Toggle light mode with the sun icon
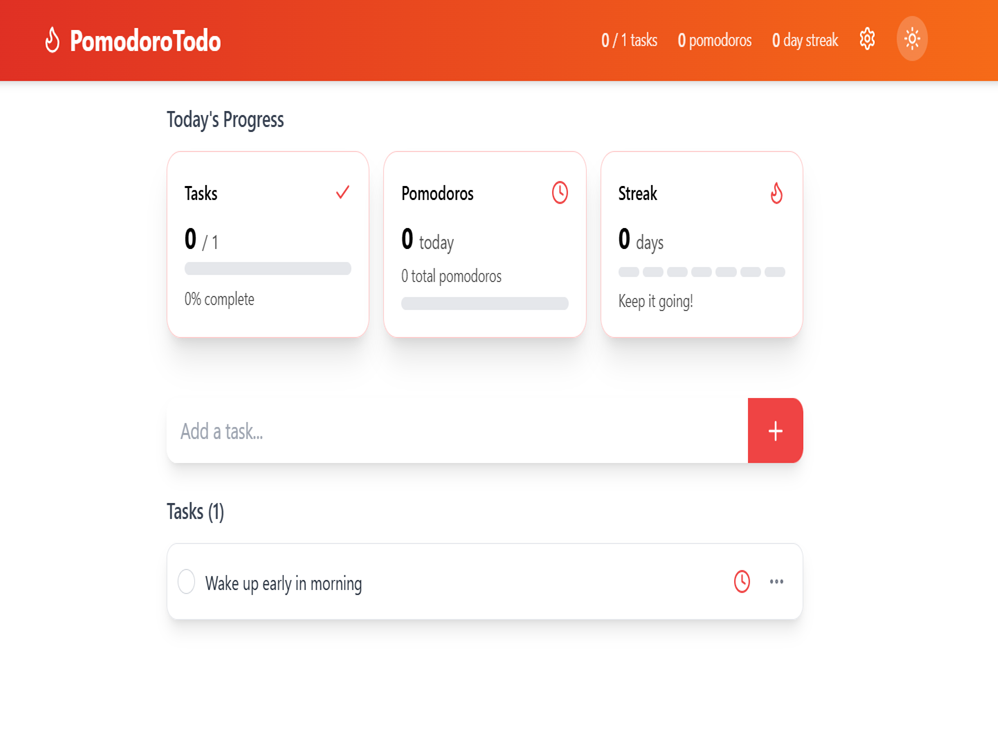The height and width of the screenshot is (735, 998). click(x=912, y=39)
